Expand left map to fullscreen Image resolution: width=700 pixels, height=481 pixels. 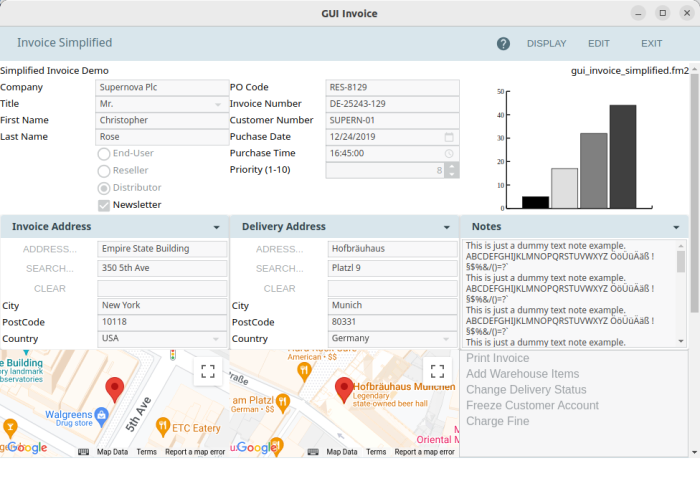(207, 372)
